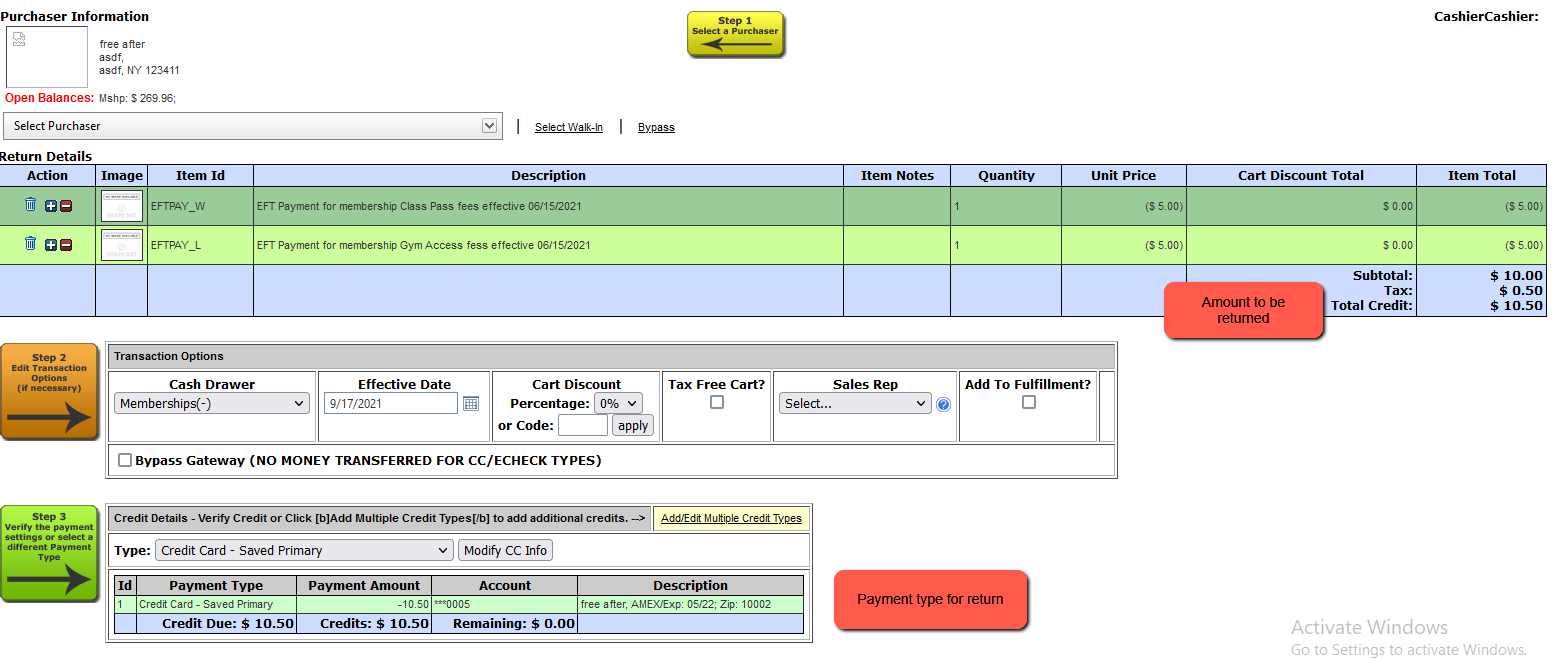Open the Effective Date calendar picker
The width and height of the screenshot is (1558, 659).
click(x=471, y=404)
